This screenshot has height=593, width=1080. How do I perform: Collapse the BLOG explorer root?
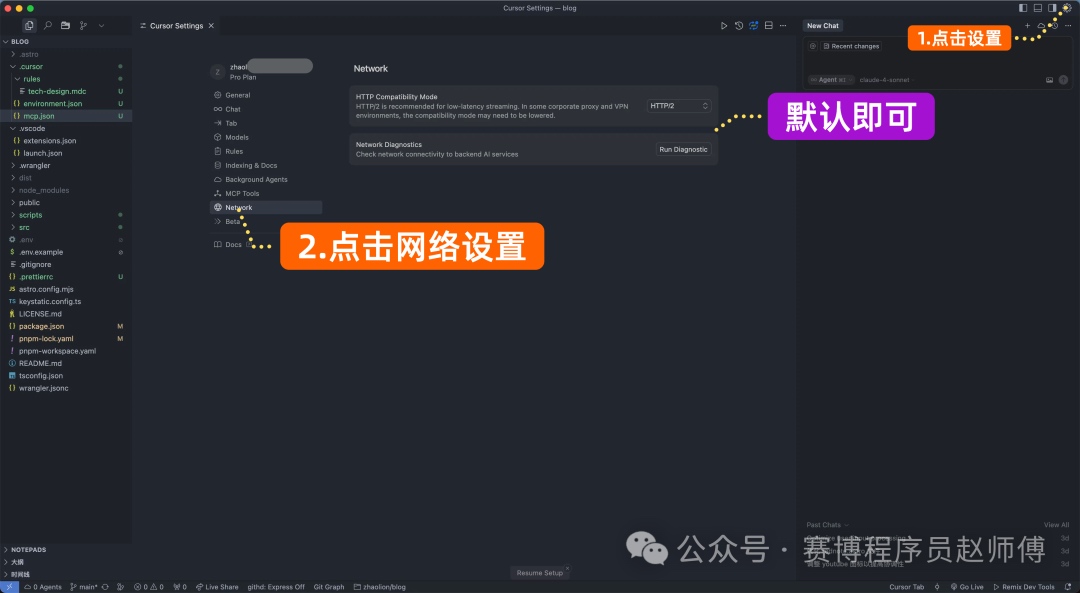pos(66,41)
